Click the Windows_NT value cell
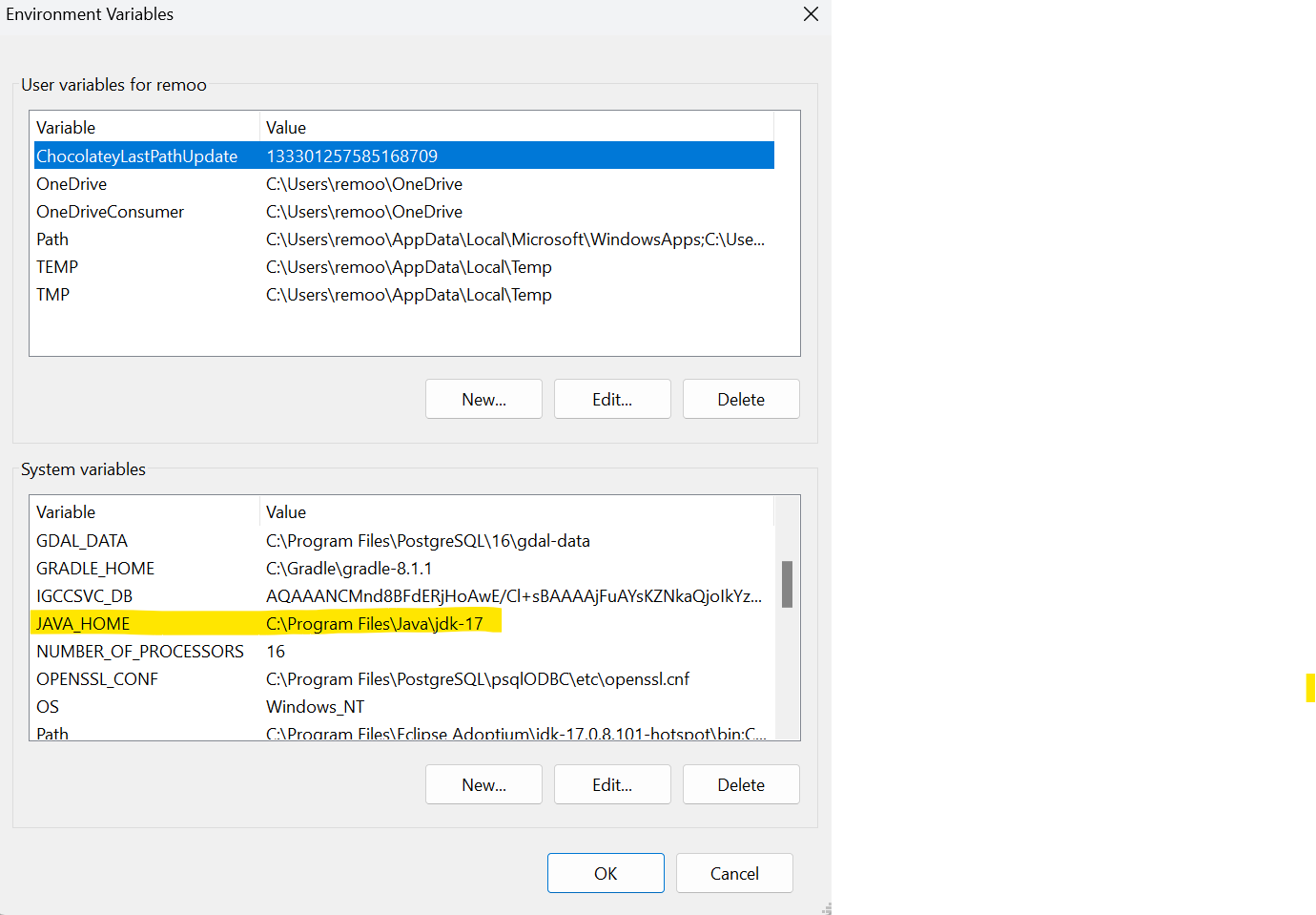This screenshot has width=1316, height=915. click(x=315, y=706)
